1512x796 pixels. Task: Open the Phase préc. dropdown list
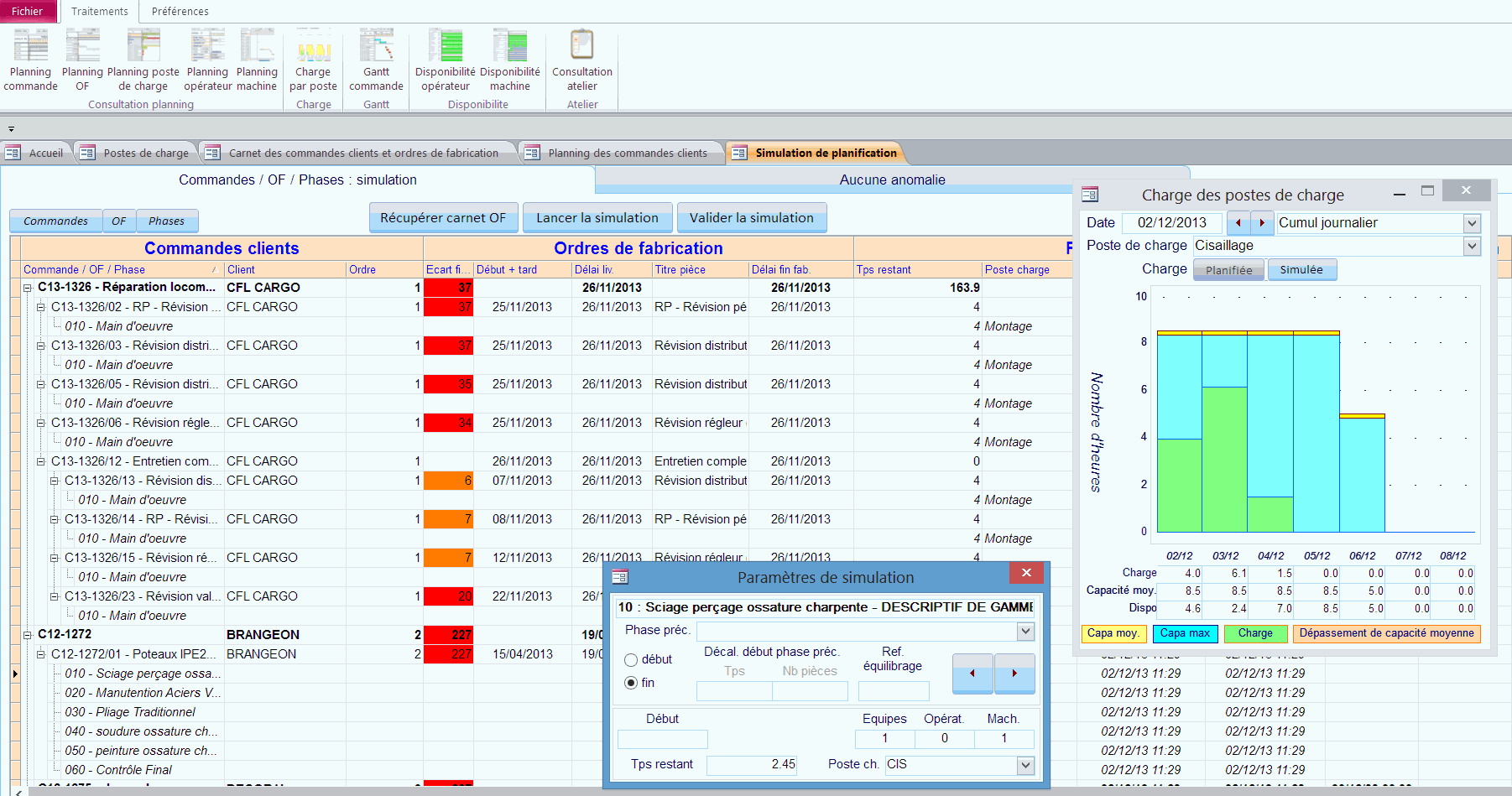1025,631
